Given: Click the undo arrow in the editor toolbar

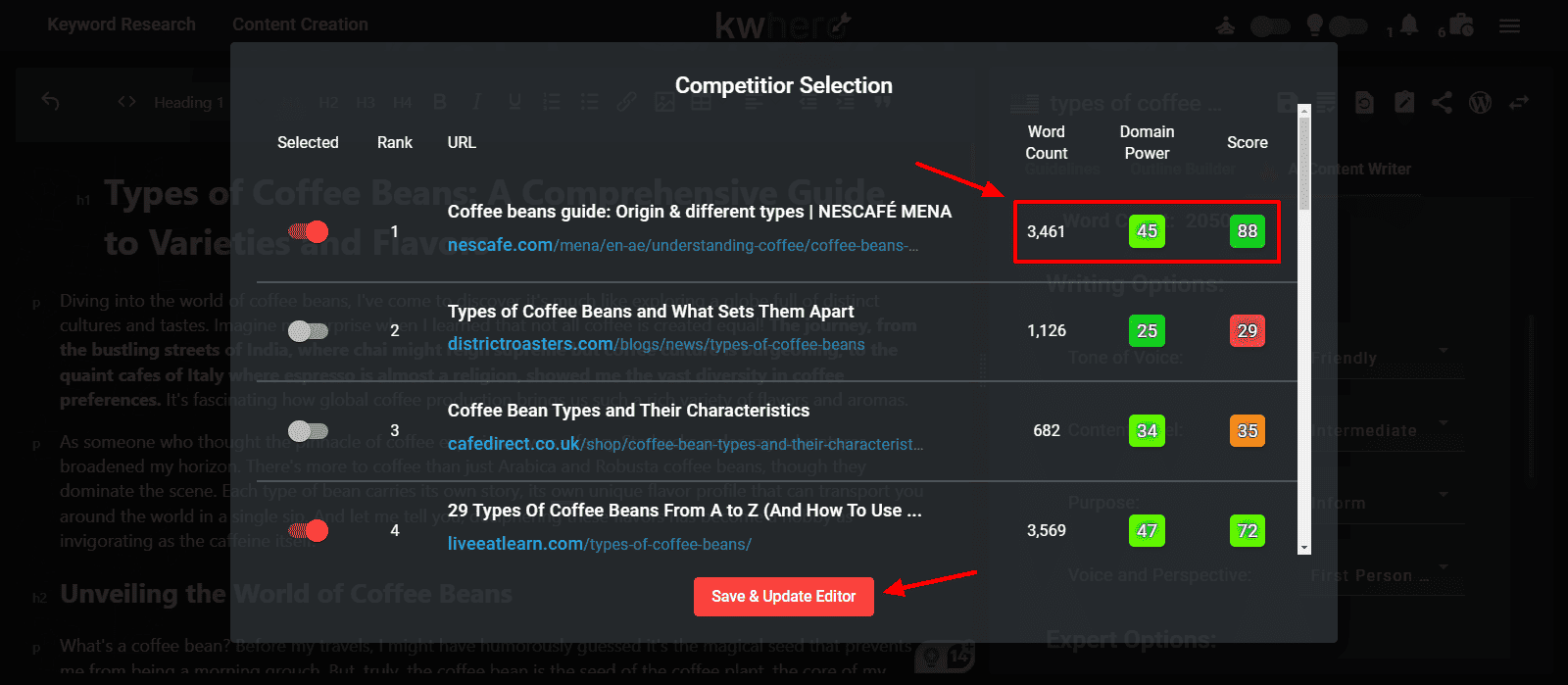Looking at the screenshot, I should 51,102.
